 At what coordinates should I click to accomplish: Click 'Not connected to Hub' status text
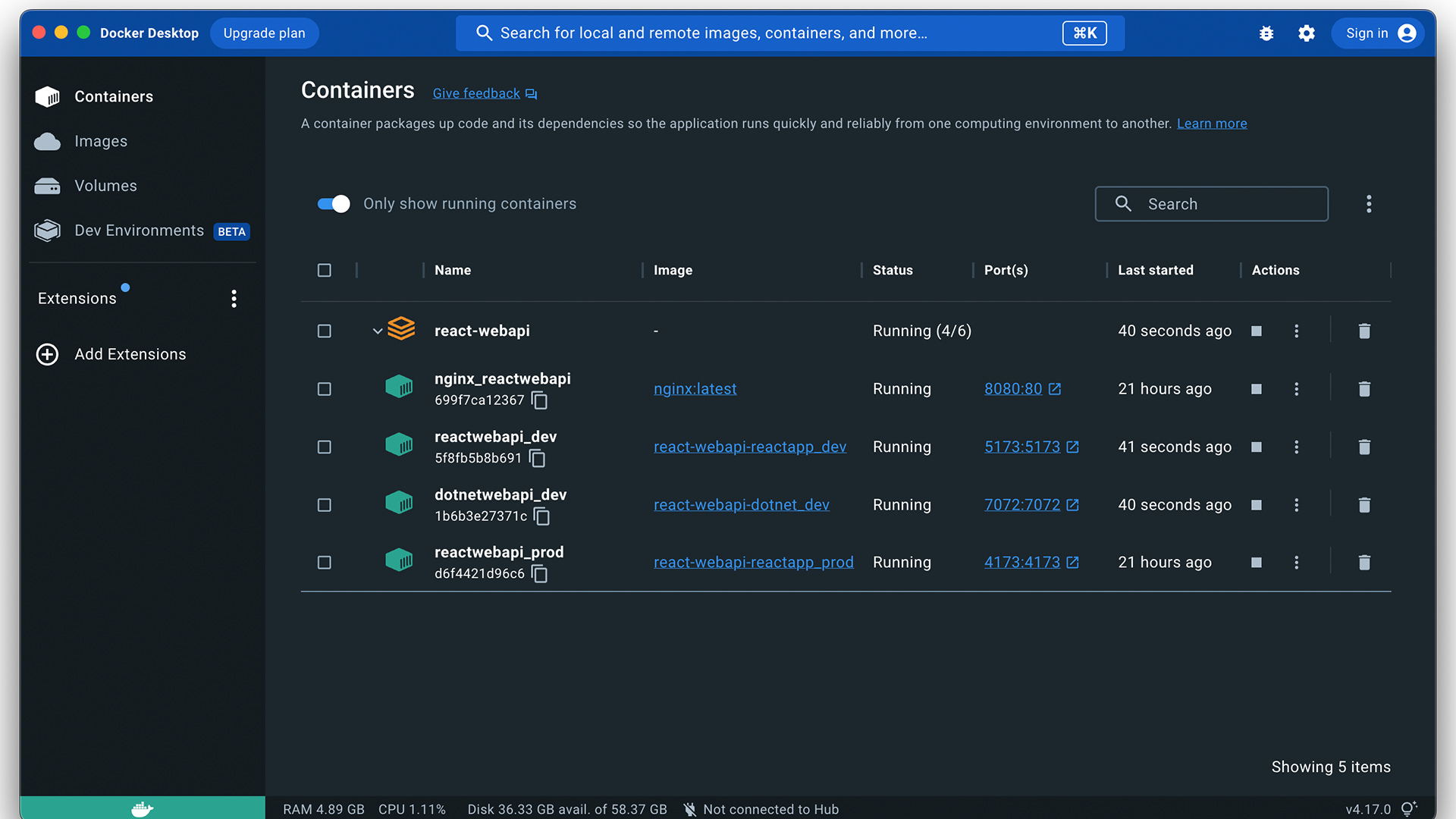pyautogui.click(x=770, y=809)
